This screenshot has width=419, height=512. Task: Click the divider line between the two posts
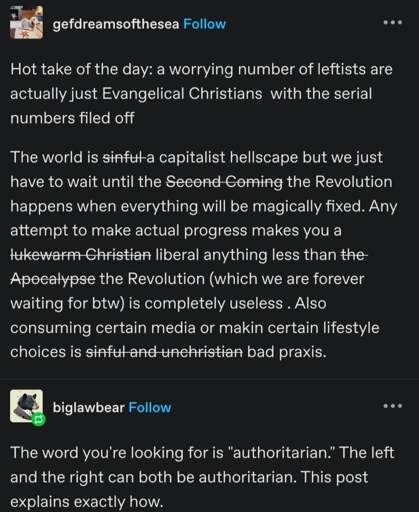(209, 379)
